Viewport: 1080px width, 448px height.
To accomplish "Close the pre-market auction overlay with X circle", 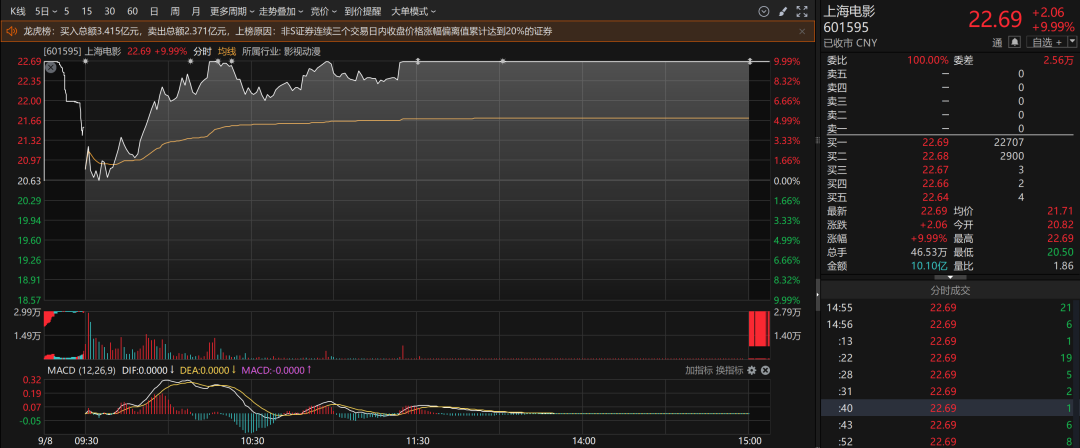I will [x=51, y=67].
